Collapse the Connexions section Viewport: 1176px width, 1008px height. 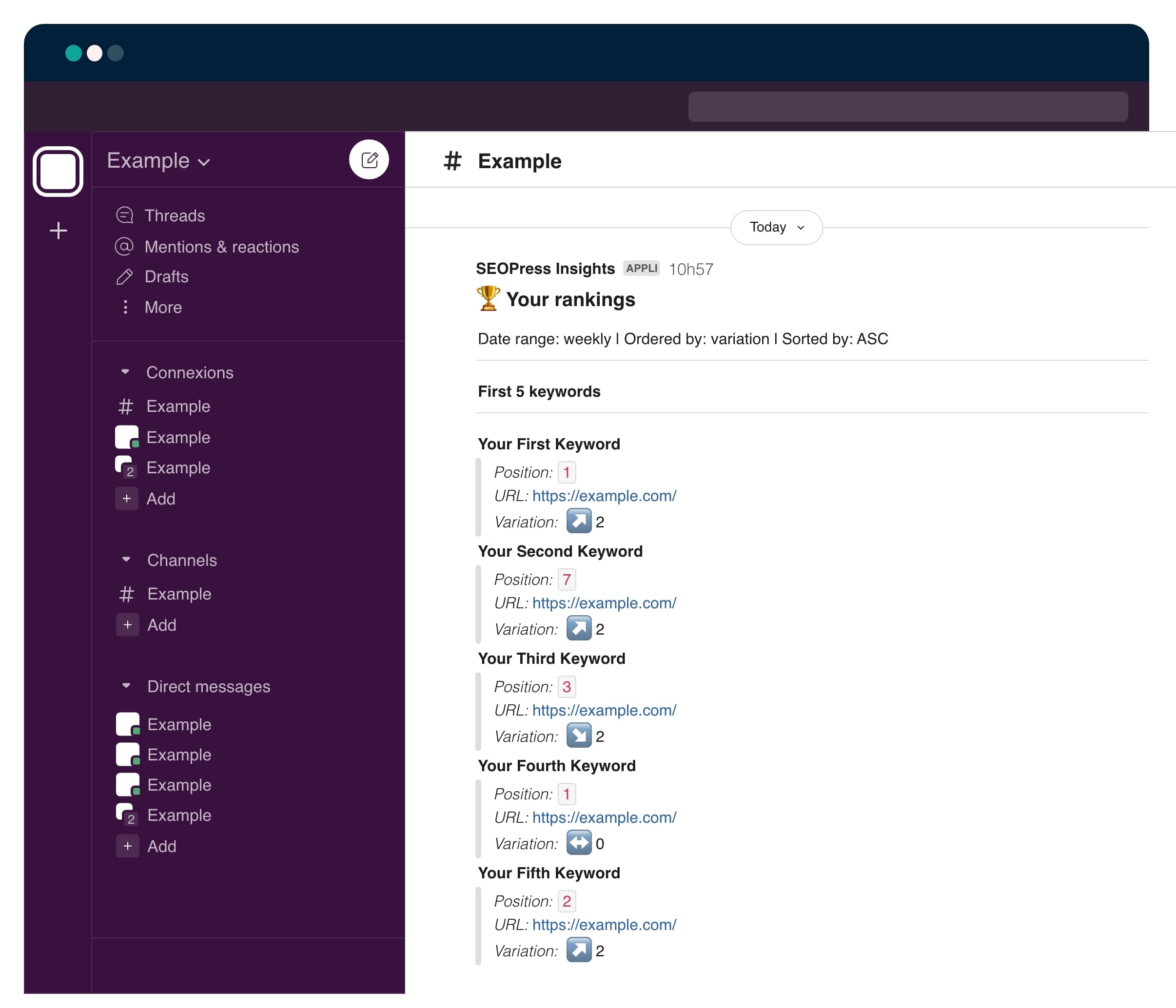[x=125, y=372]
